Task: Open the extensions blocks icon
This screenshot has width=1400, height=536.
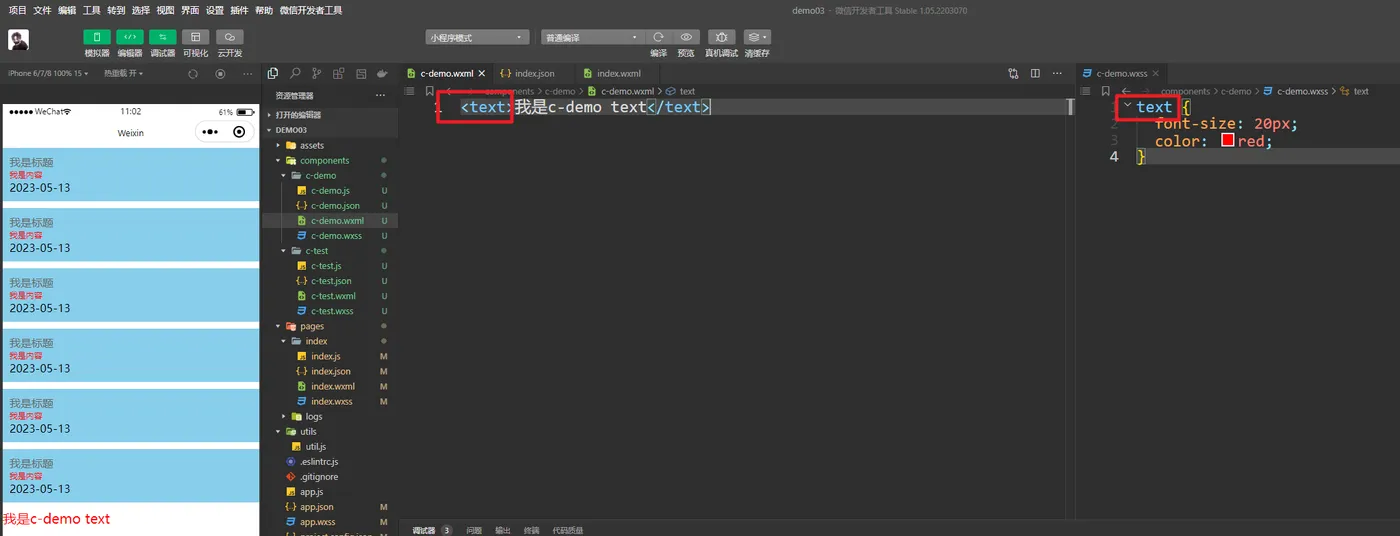Action: click(339, 73)
